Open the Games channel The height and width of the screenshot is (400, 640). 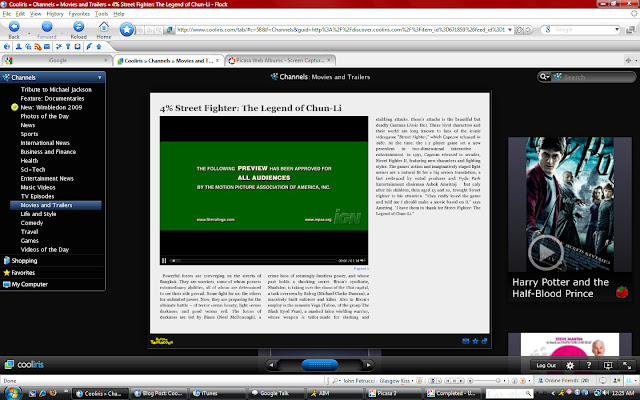[29, 241]
